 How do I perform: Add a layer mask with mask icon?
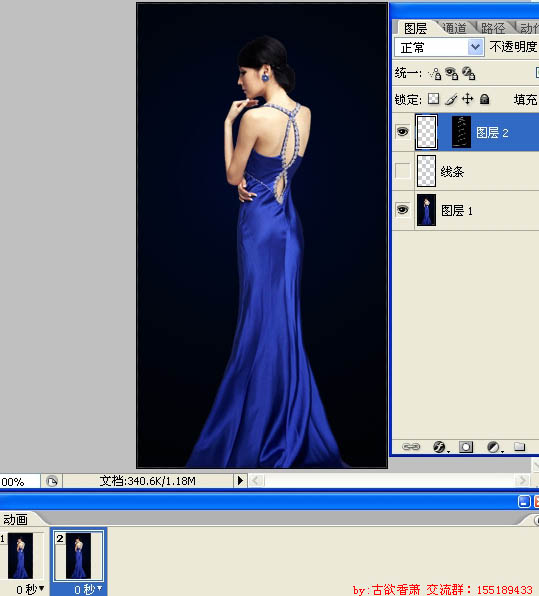466,447
